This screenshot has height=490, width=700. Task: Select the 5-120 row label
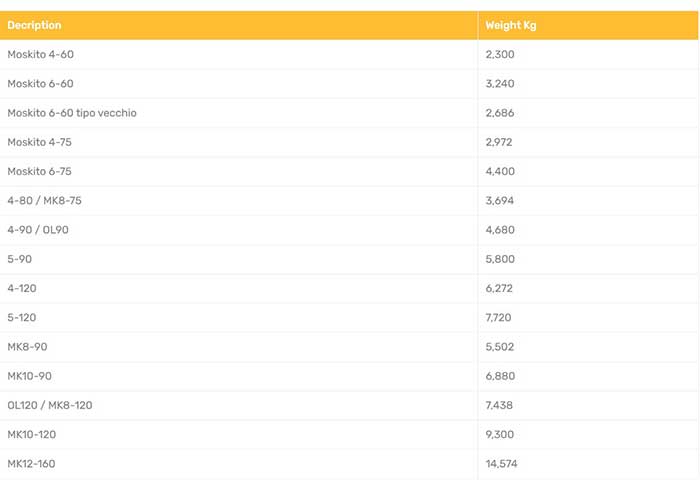tap(22, 317)
